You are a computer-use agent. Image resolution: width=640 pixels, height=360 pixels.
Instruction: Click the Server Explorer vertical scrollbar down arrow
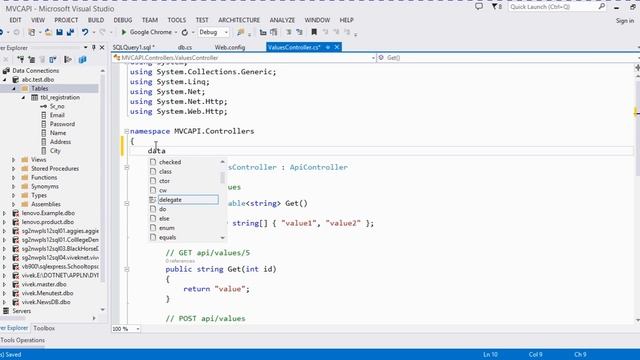(102, 310)
